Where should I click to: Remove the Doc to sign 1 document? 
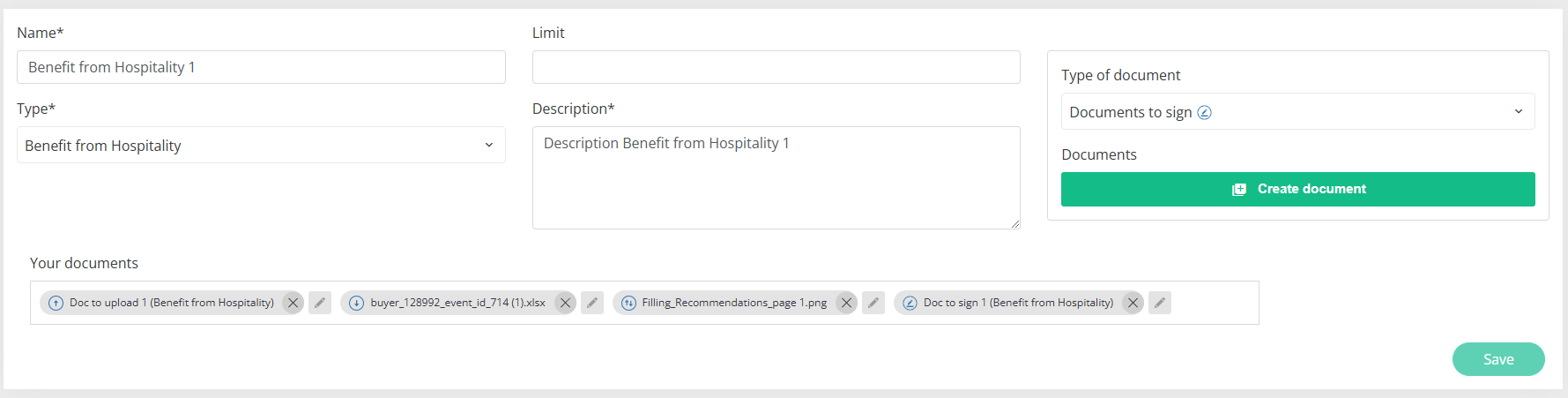(x=1133, y=303)
